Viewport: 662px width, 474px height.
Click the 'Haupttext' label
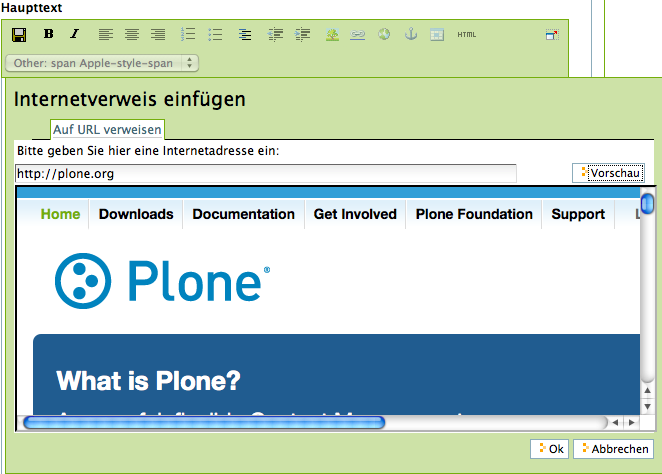32,8
